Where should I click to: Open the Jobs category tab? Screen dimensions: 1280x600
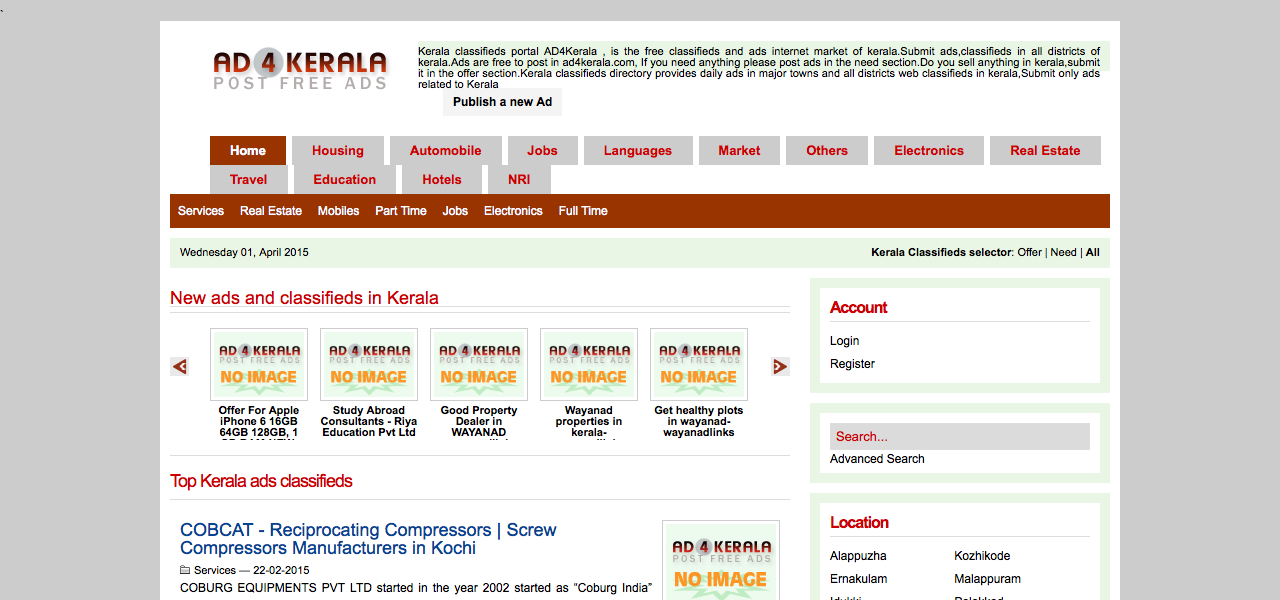click(543, 151)
